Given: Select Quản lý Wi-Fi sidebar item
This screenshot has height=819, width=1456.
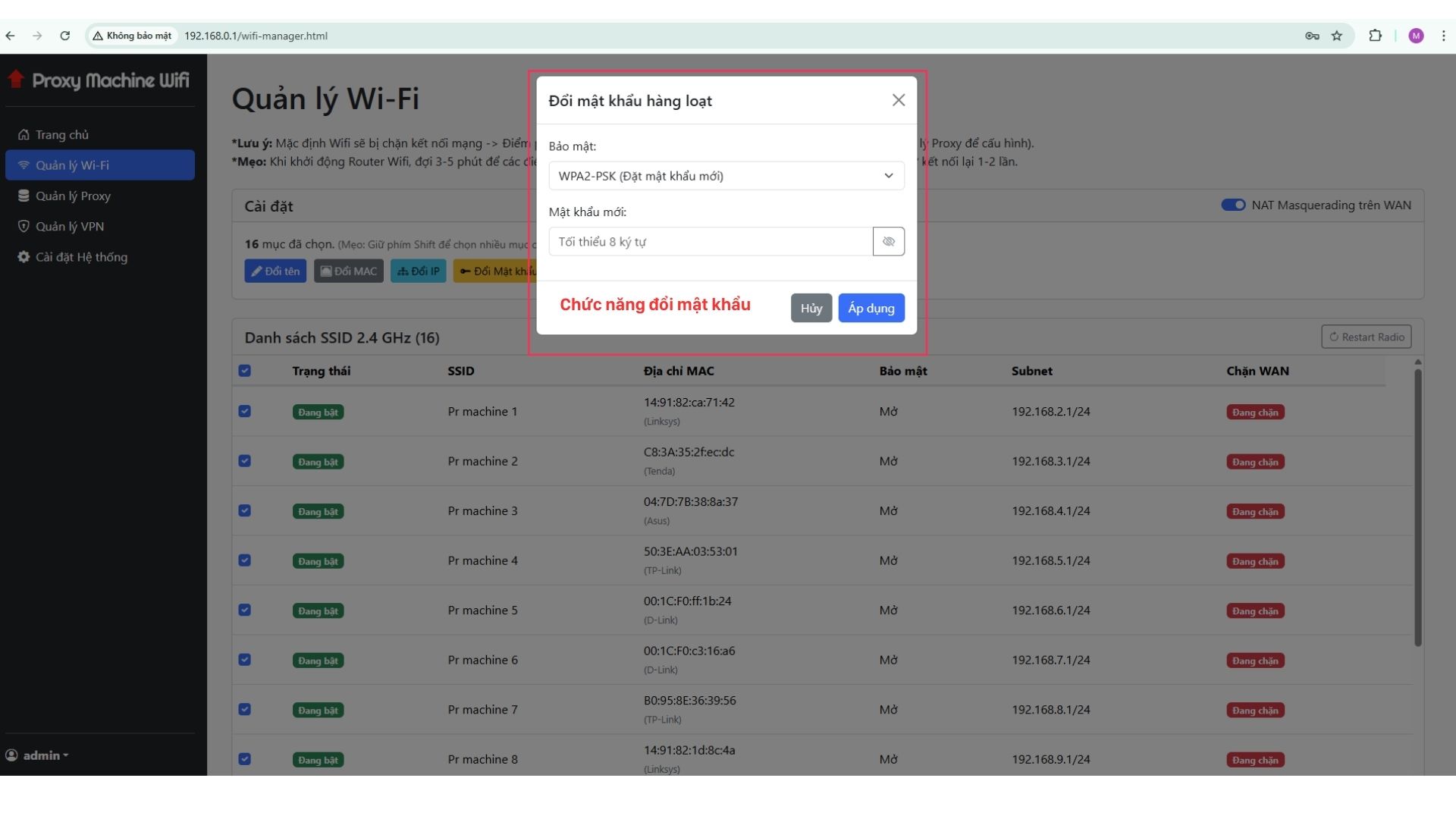Looking at the screenshot, I should click(x=99, y=165).
